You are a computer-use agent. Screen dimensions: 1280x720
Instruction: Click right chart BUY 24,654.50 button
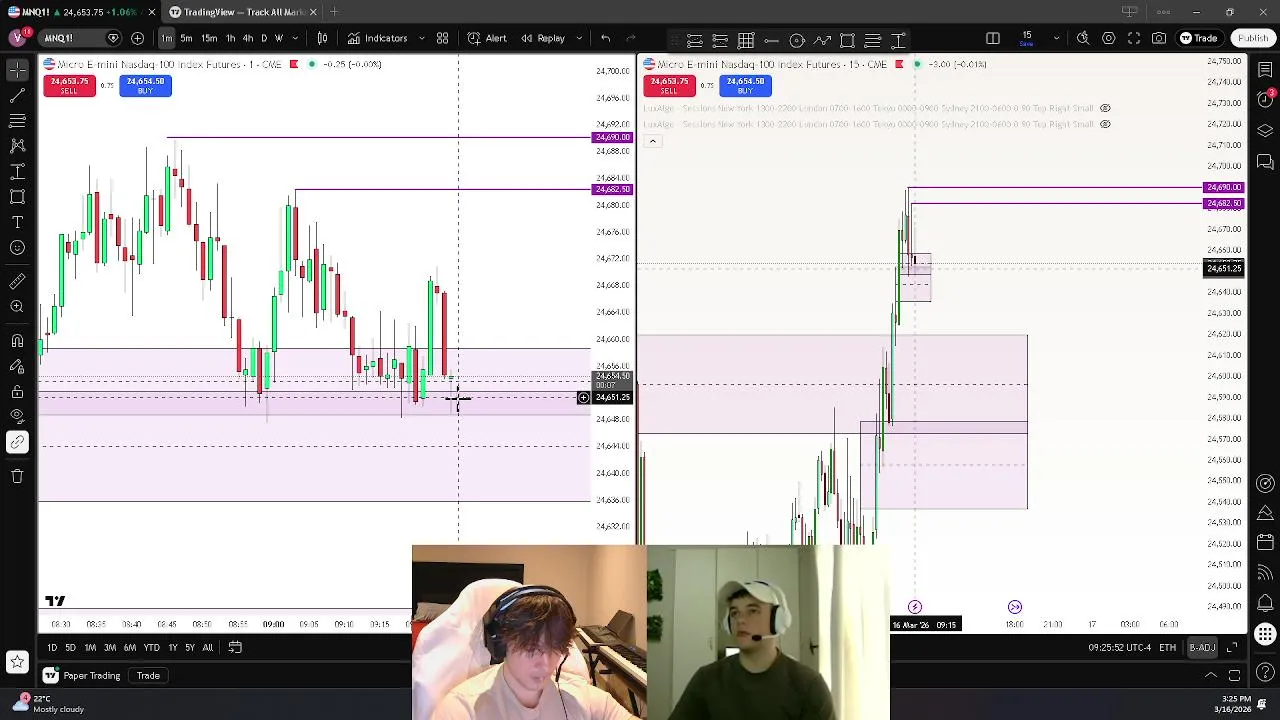pyautogui.click(x=745, y=86)
